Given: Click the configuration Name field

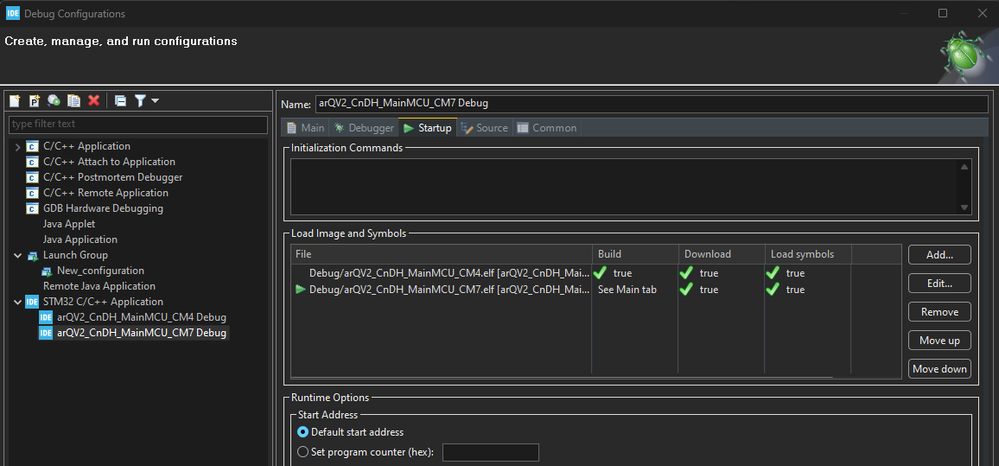Looking at the screenshot, I should tap(651, 103).
